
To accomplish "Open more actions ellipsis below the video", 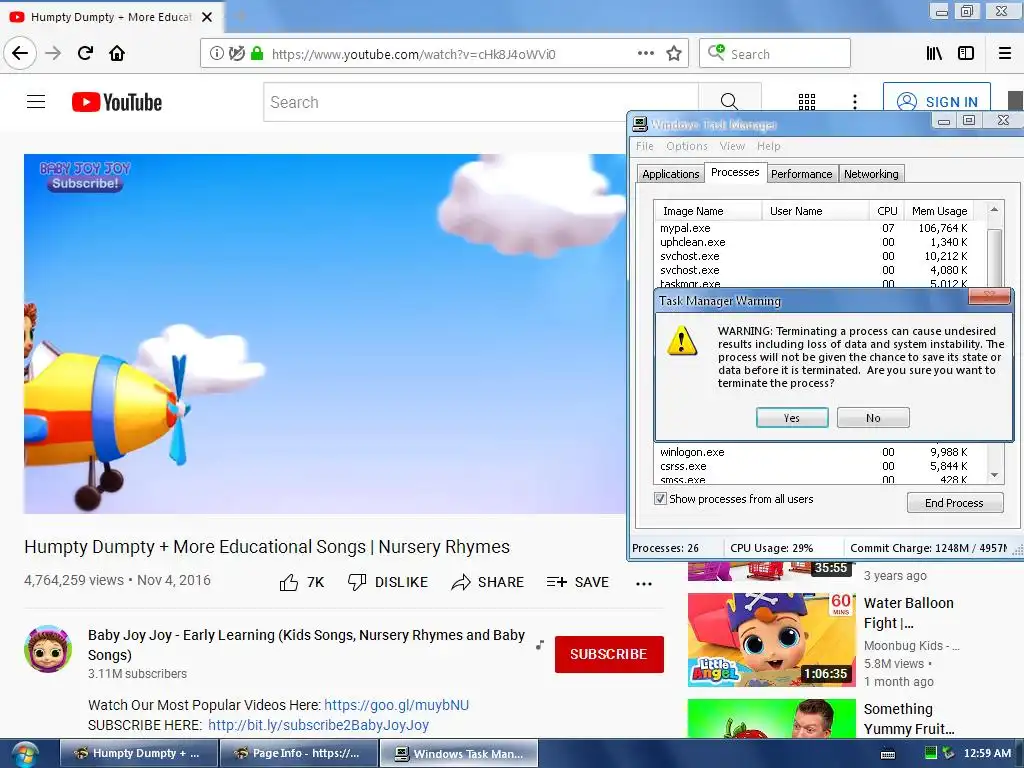I will (x=644, y=584).
